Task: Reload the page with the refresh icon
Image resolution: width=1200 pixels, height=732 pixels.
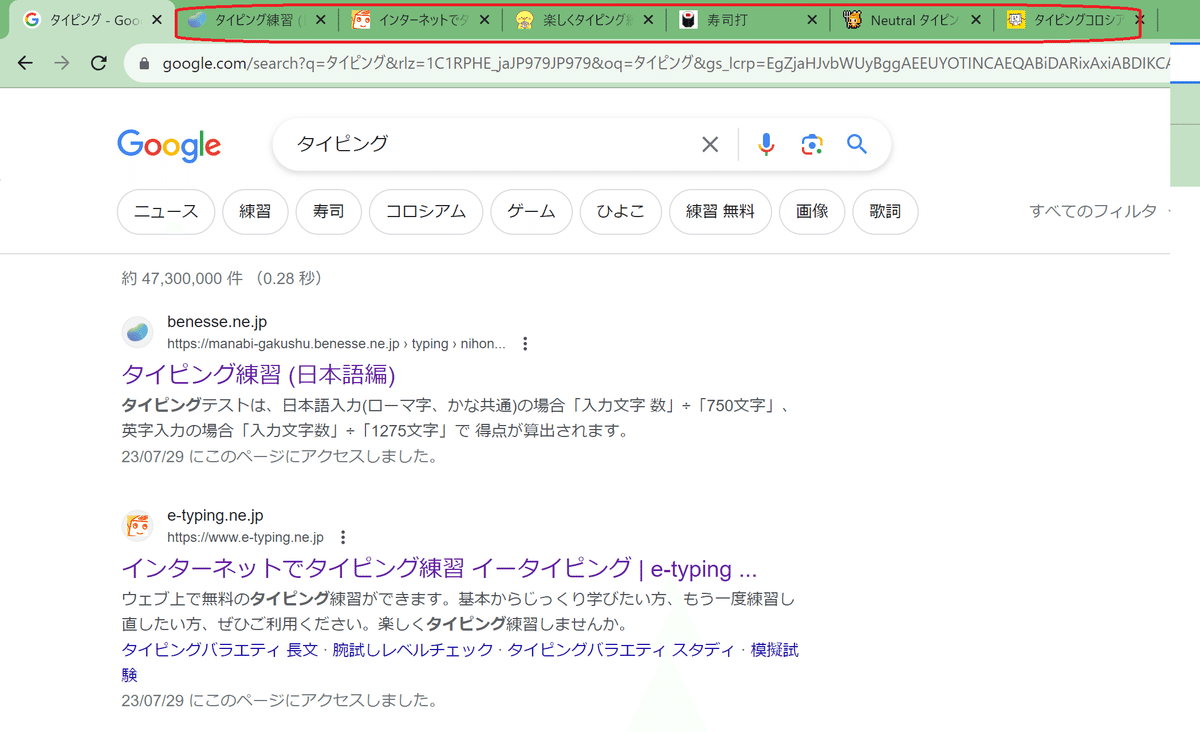Action: point(98,63)
